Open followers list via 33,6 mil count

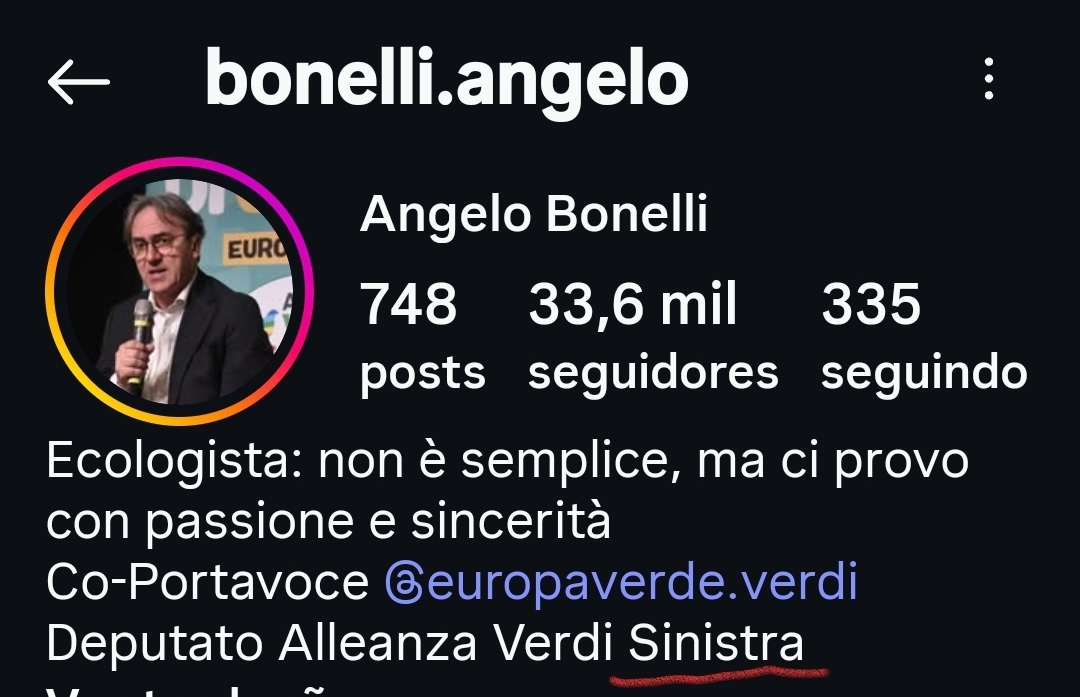coord(632,304)
